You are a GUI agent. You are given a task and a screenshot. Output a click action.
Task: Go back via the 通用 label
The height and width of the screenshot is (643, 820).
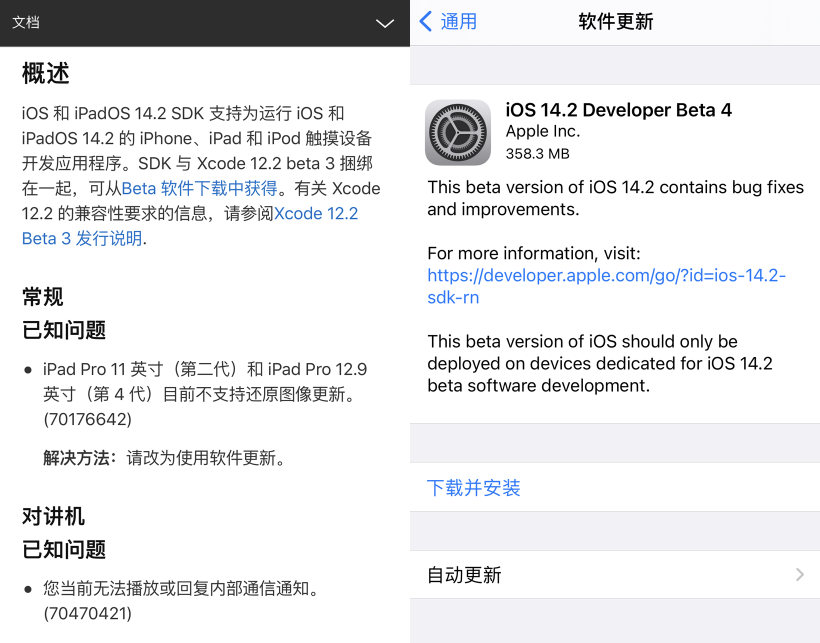459,22
